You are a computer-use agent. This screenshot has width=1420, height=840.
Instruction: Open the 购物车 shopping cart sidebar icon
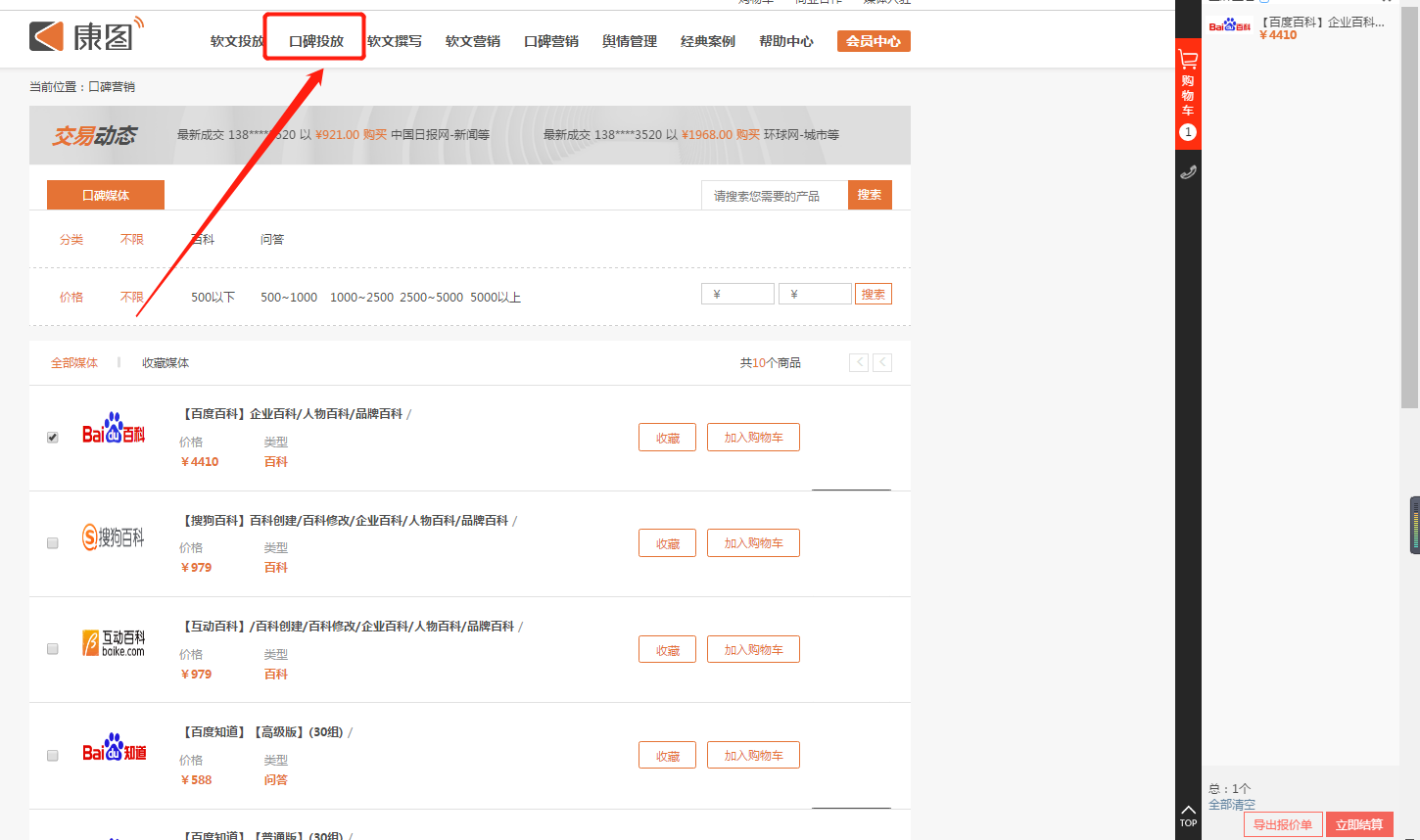coord(1188,94)
